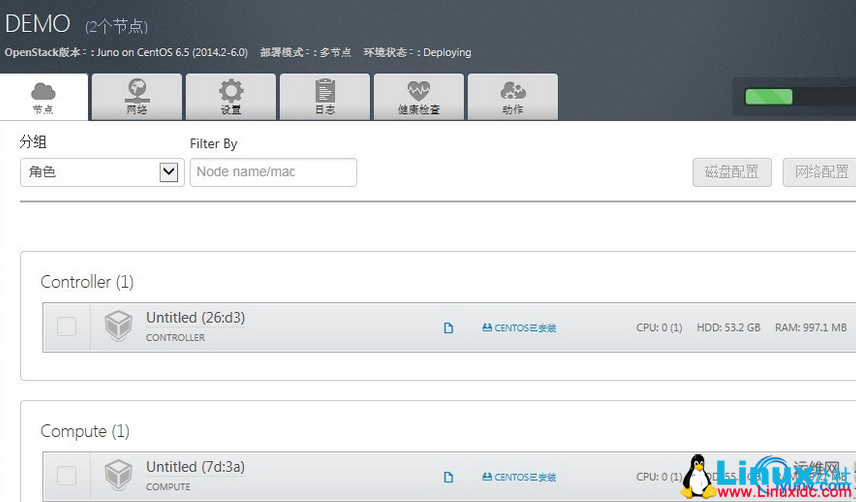Image resolution: width=856 pixels, height=502 pixels.
Task: Open logs icon for compute node 7d:3a
Action: tap(448, 477)
